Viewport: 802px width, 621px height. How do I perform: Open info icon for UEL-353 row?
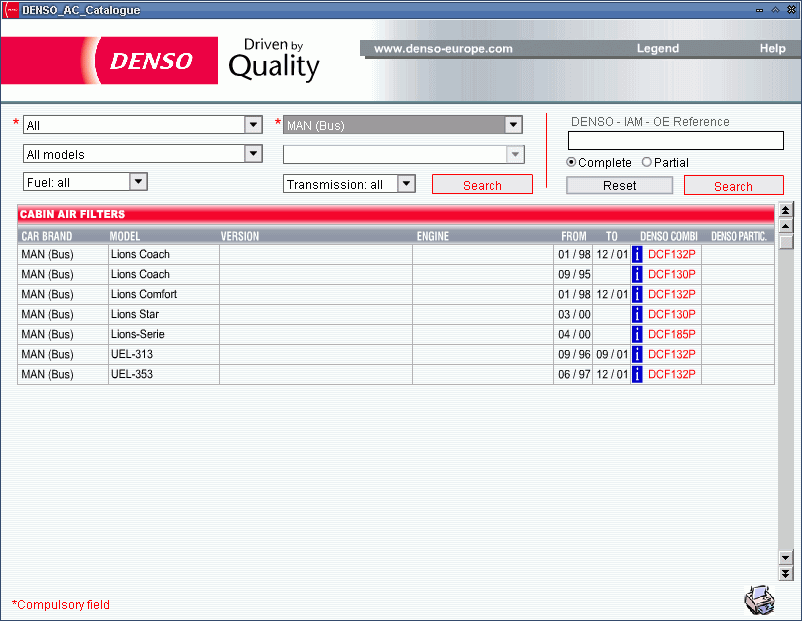tap(637, 375)
